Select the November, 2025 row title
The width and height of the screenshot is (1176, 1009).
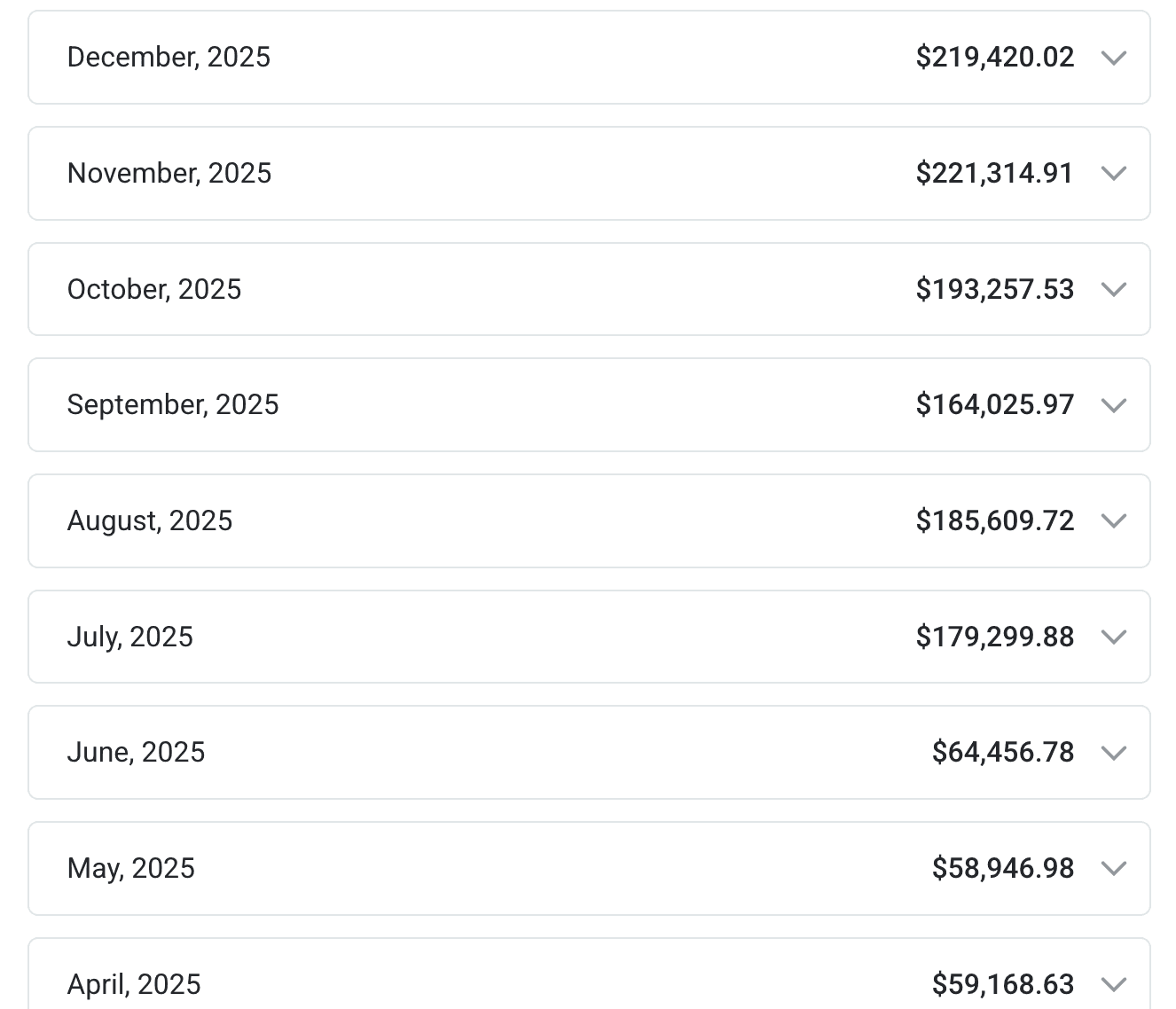[169, 174]
